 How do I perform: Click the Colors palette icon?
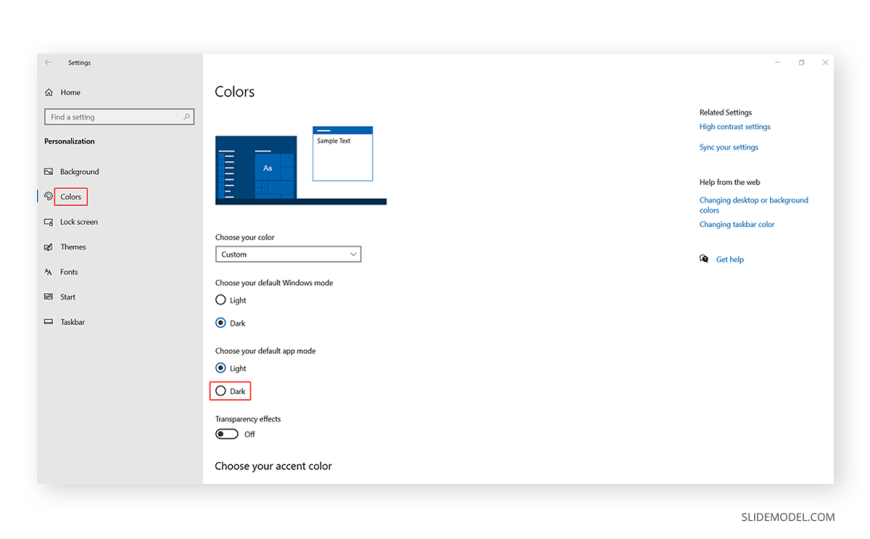[x=49, y=196]
